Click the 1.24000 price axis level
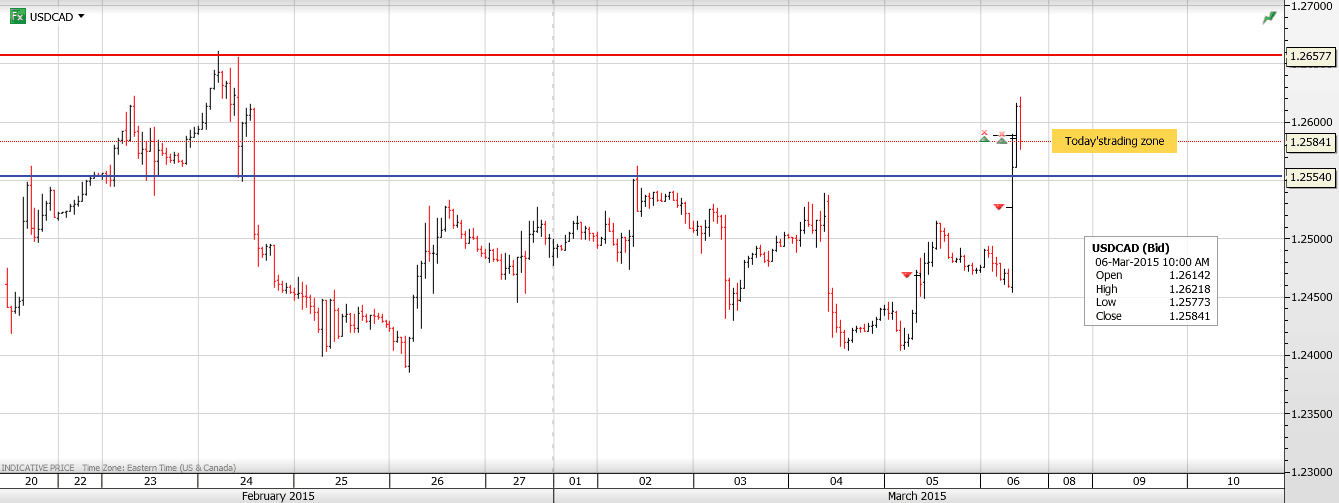1339x503 pixels. (1311, 355)
